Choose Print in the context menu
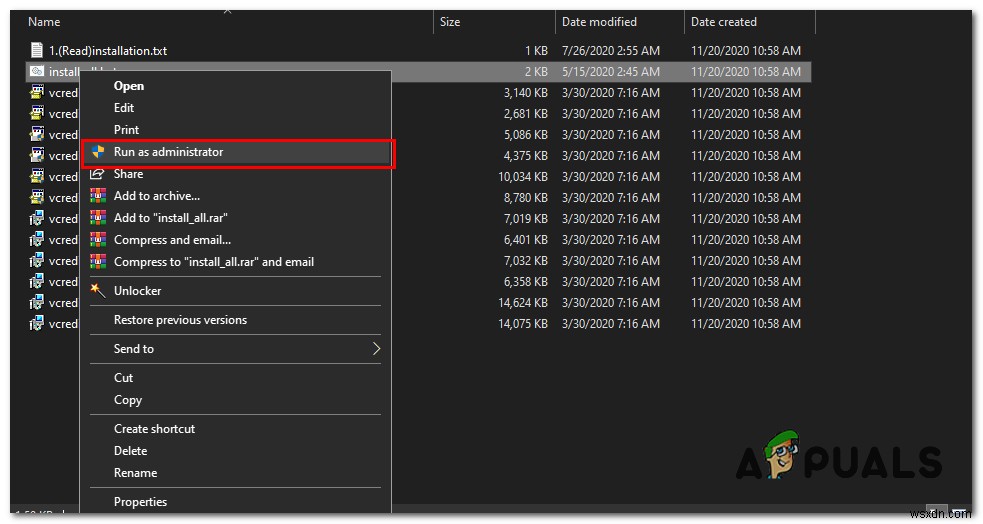 click(126, 130)
